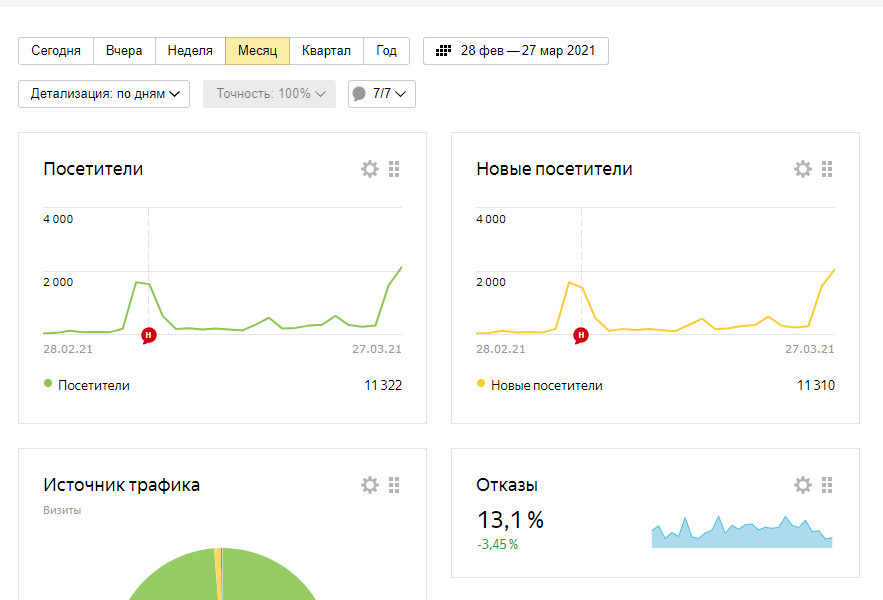Open Детализация: по дням dropdown

coord(104,94)
